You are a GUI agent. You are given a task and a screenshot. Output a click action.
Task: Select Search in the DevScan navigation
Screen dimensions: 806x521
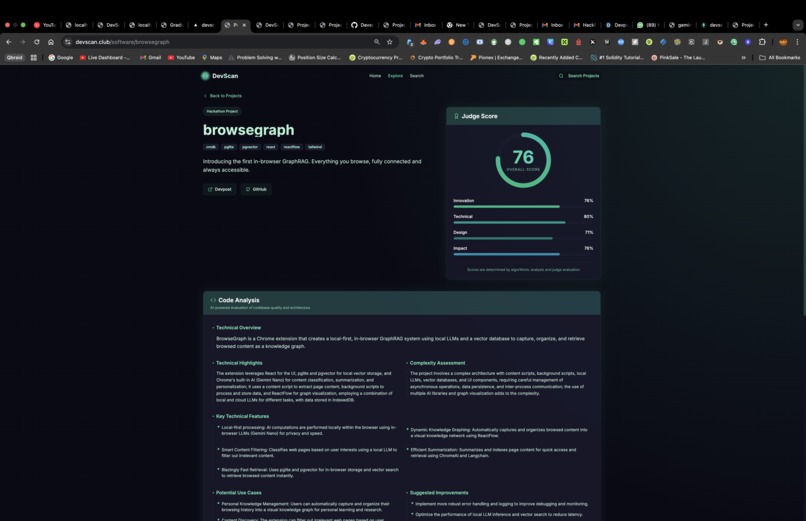pyautogui.click(x=417, y=76)
